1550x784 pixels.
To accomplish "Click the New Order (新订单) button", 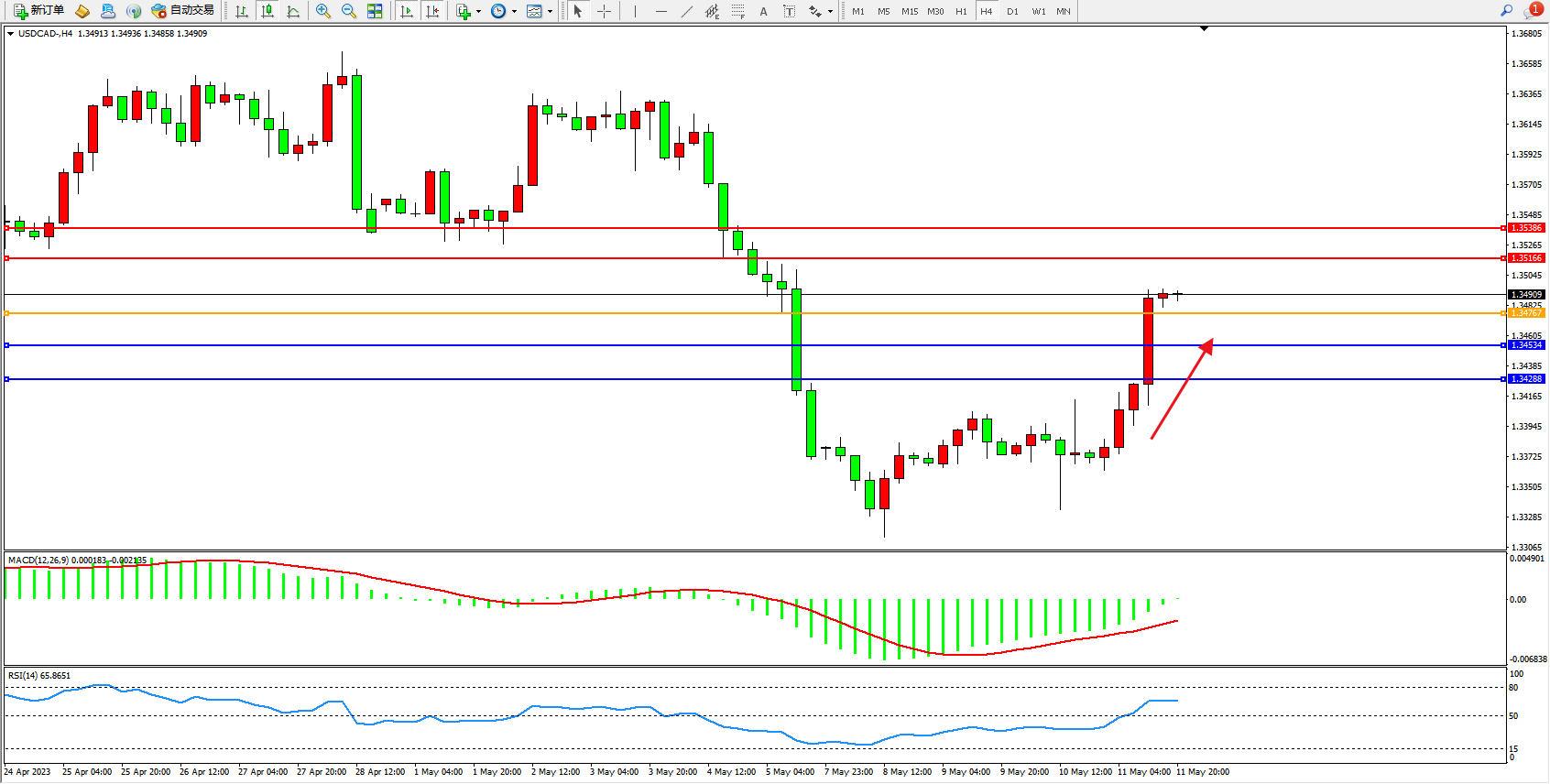I will [x=38, y=11].
